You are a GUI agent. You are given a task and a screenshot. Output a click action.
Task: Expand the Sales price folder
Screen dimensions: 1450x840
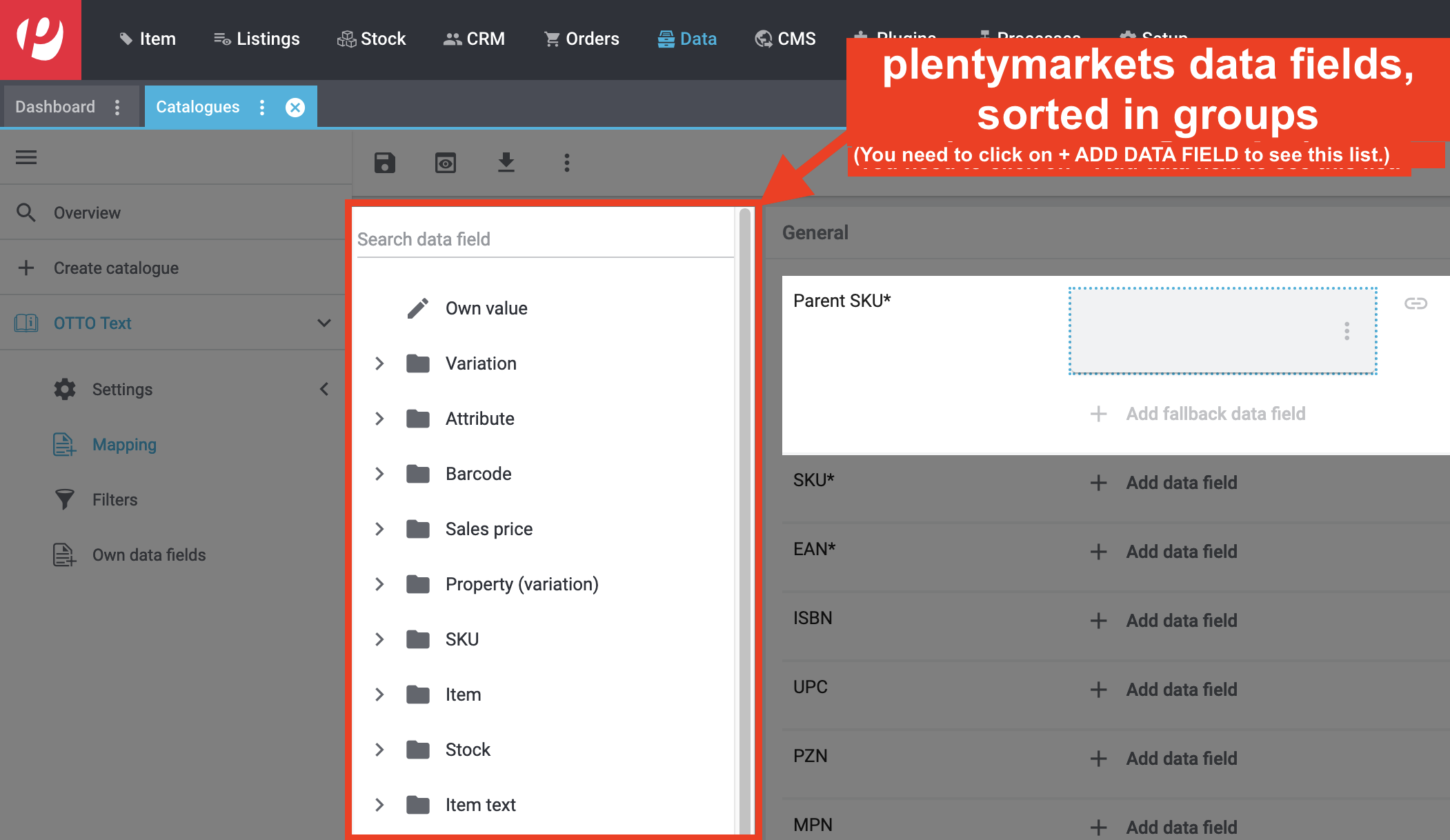point(379,529)
